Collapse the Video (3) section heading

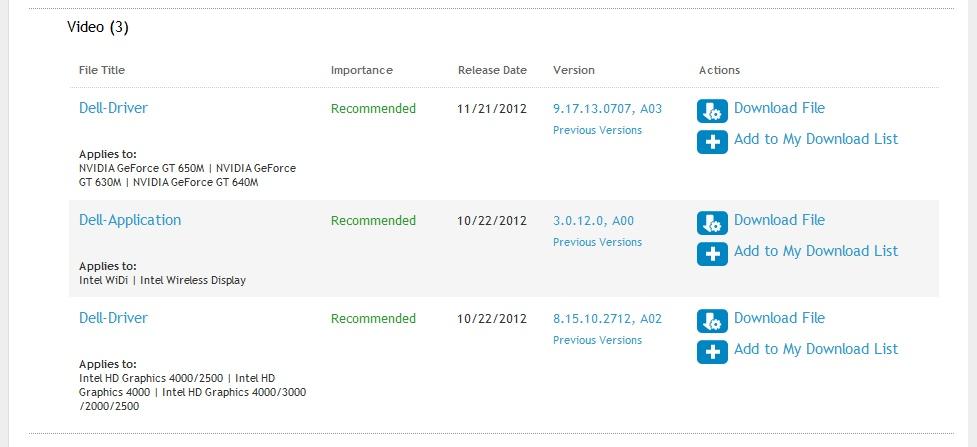(x=98, y=27)
